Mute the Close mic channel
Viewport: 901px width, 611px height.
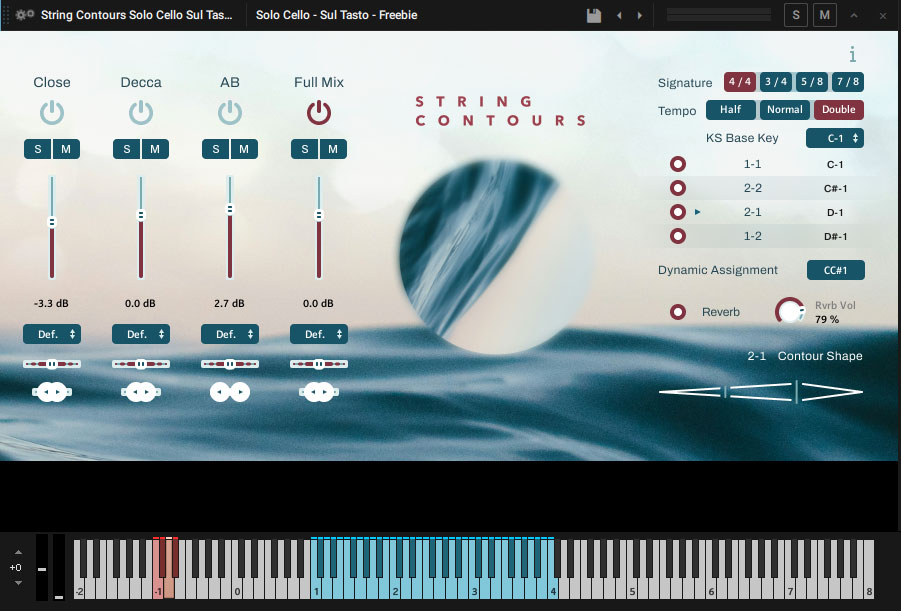click(x=66, y=149)
